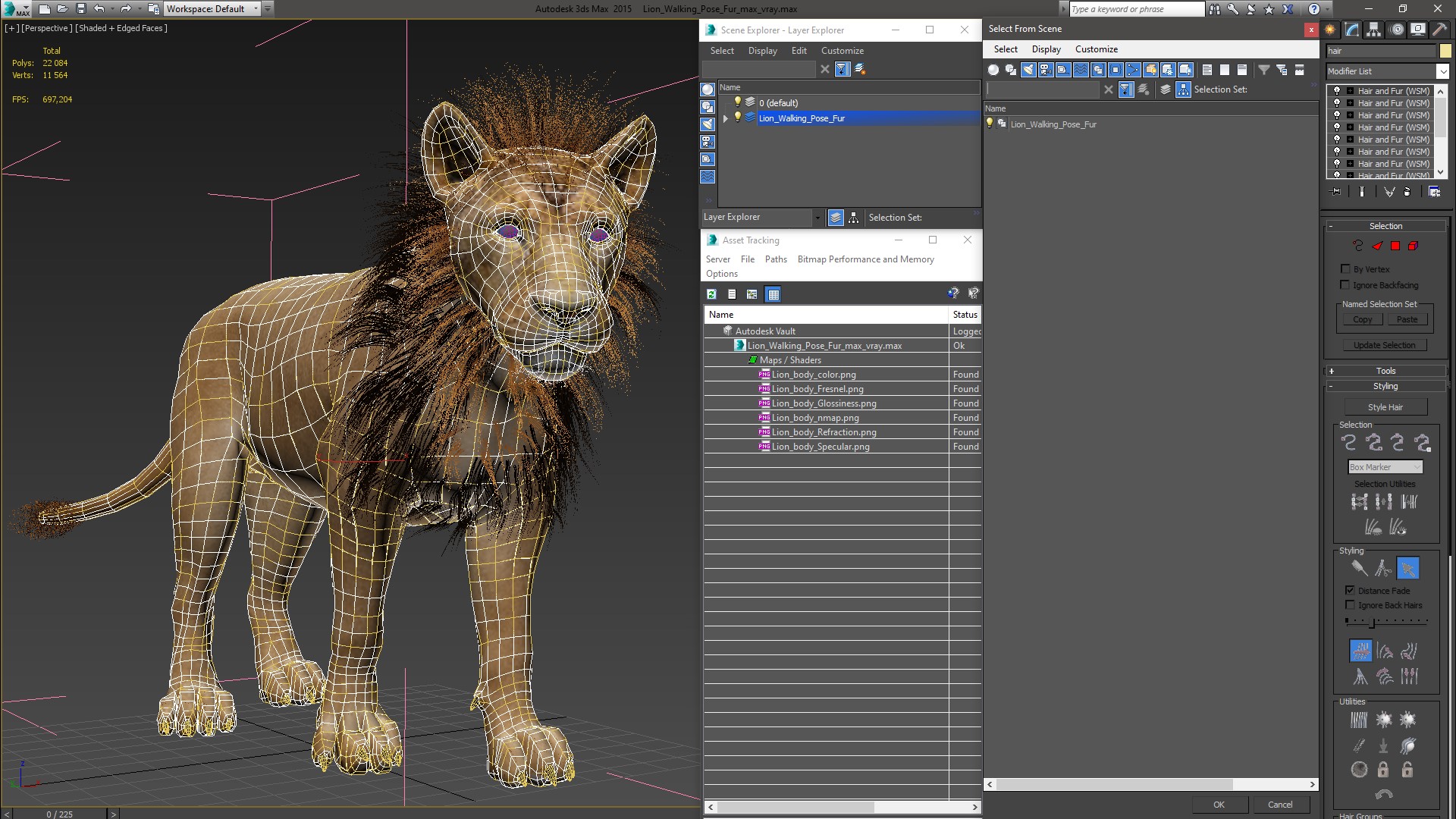This screenshot has height=819, width=1456.
Task: Toggle Display Bones filter in Select From Scene
Action: 1133,70
